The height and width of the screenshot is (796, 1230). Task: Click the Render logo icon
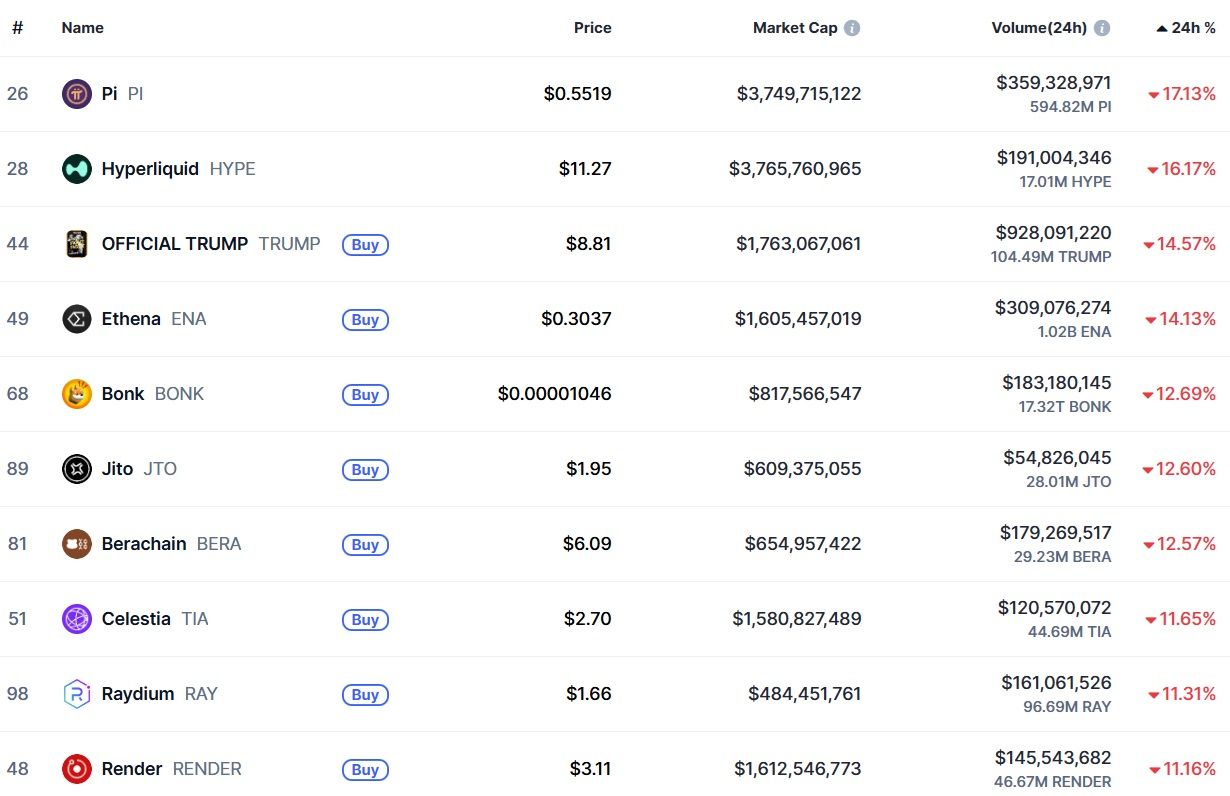click(x=77, y=769)
